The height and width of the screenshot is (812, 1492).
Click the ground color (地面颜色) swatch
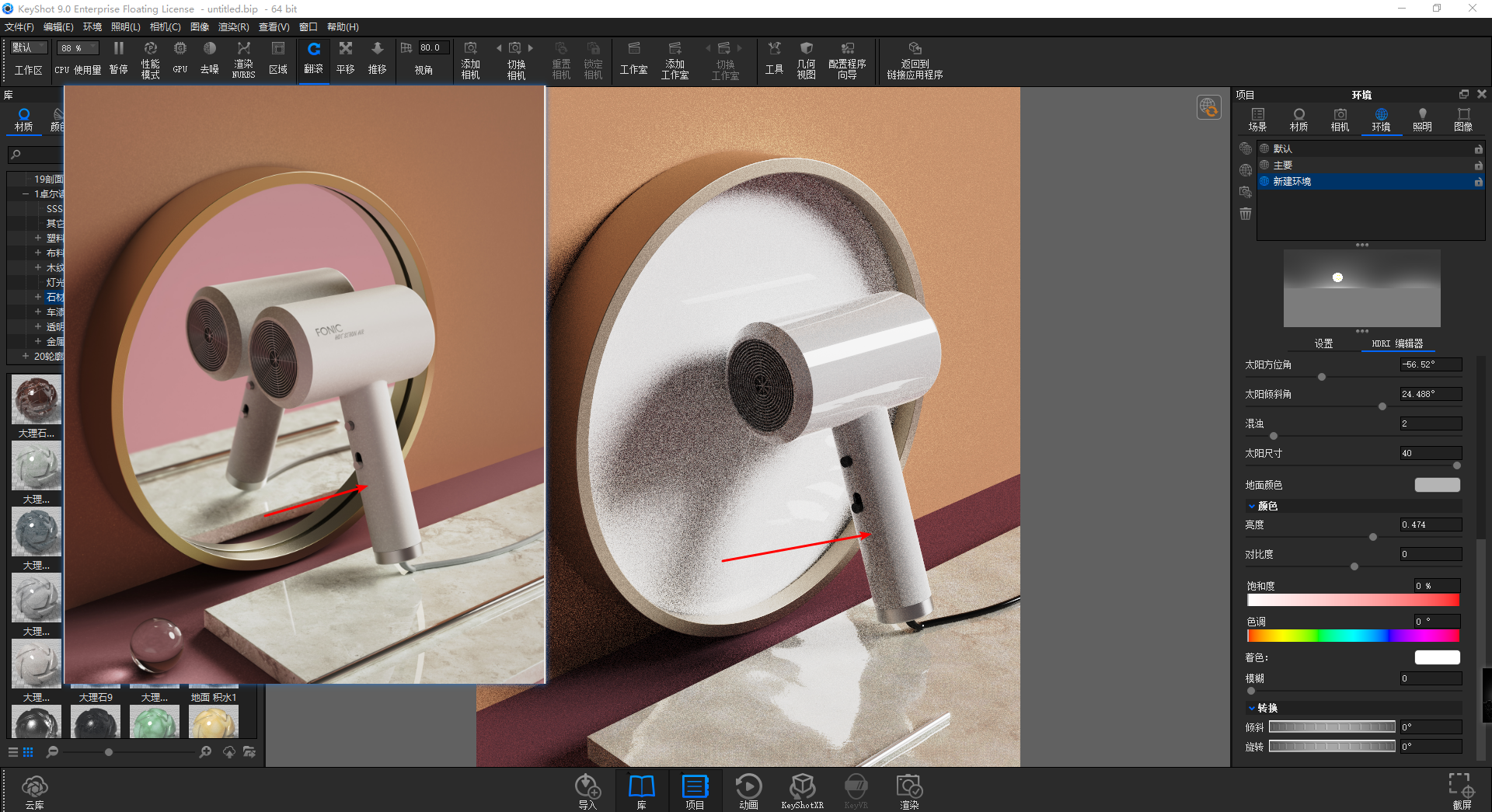[x=1437, y=485]
